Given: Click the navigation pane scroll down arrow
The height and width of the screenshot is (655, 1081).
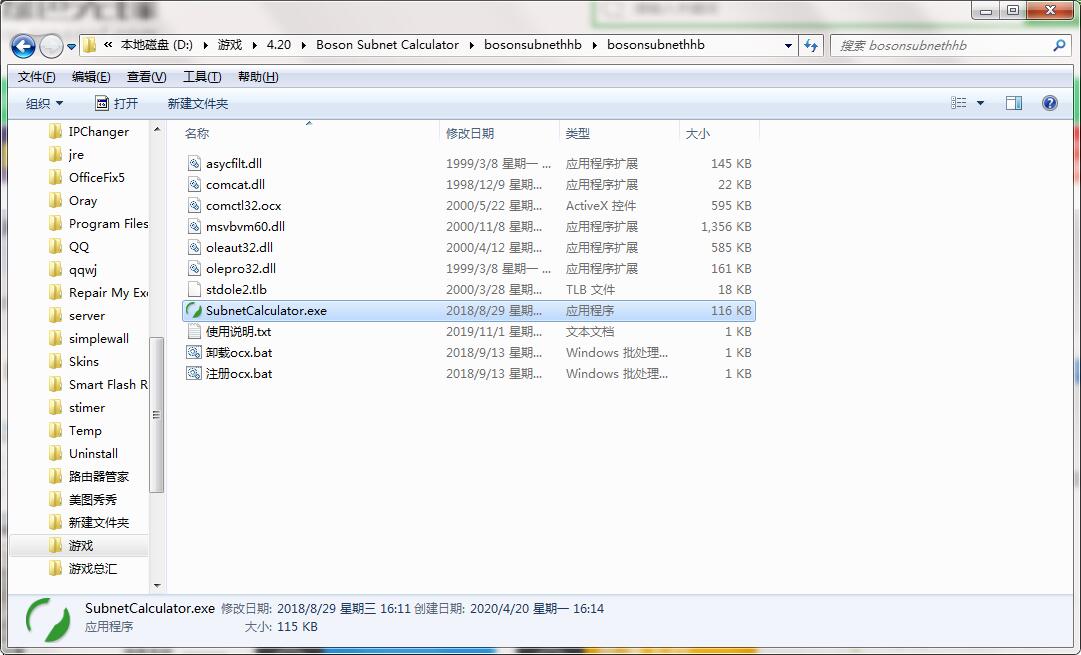Looking at the screenshot, I should click(156, 585).
